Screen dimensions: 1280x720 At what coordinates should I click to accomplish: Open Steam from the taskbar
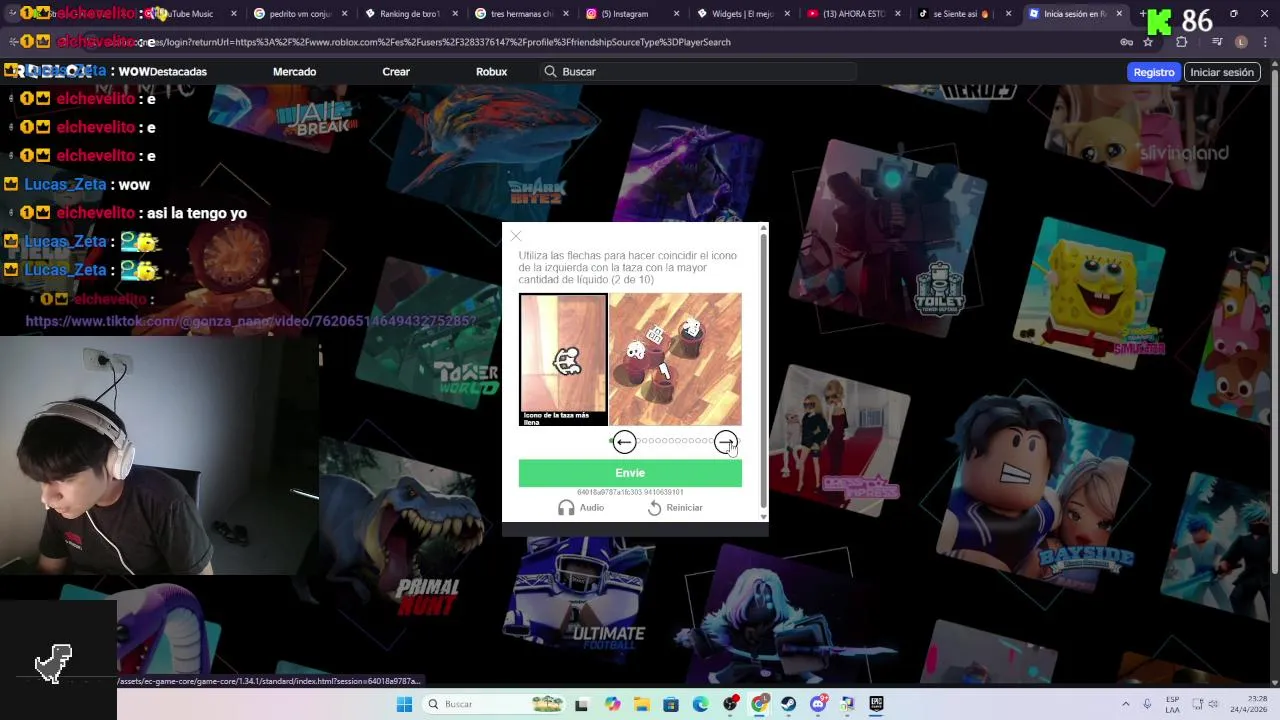[x=789, y=704]
